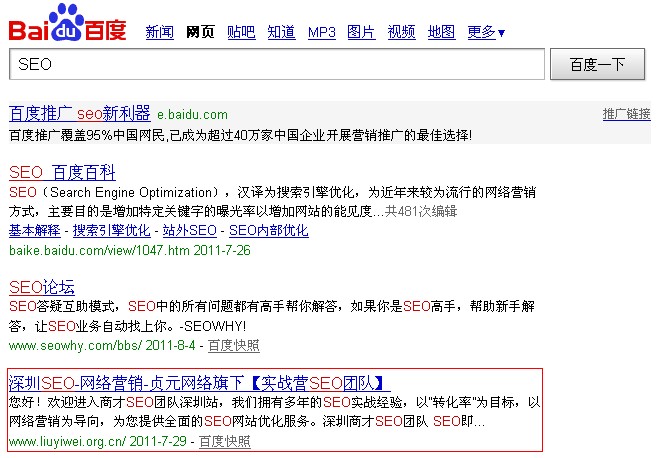Select the 网页 search tab

coord(200,32)
